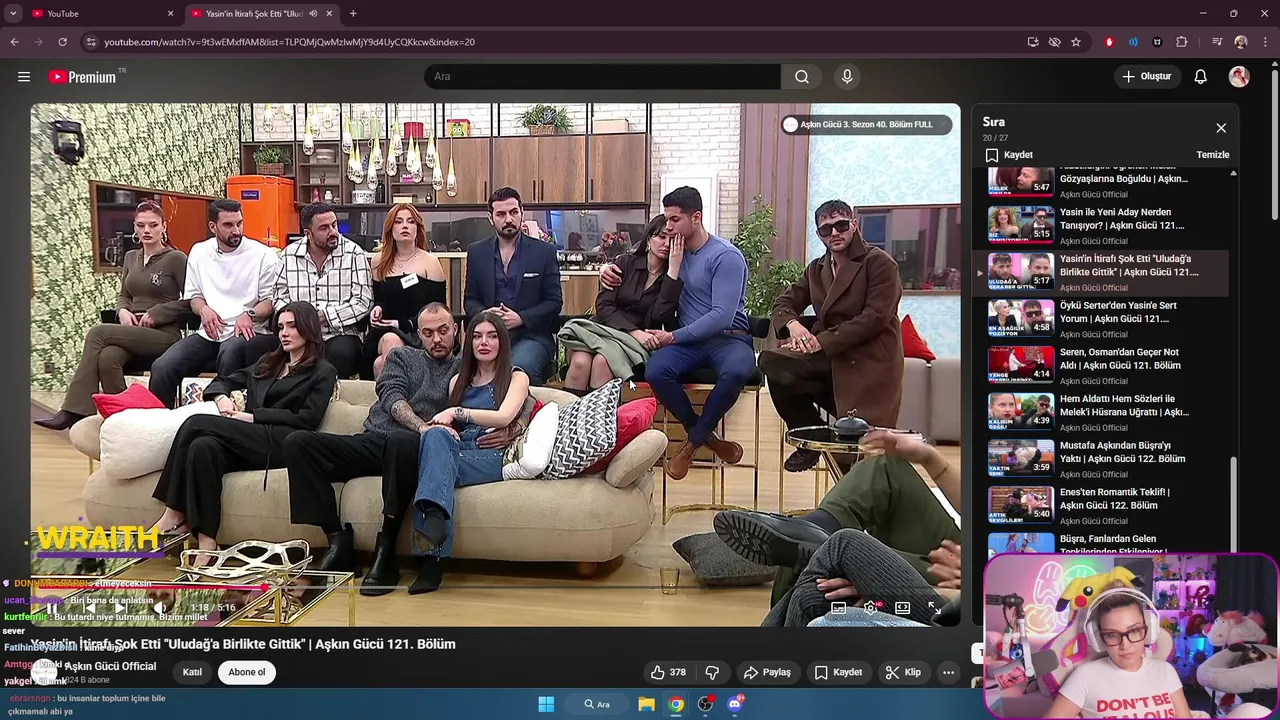Image resolution: width=1280 pixels, height=720 pixels.
Task: Join the channel with Katıl
Action: pos(192,672)
